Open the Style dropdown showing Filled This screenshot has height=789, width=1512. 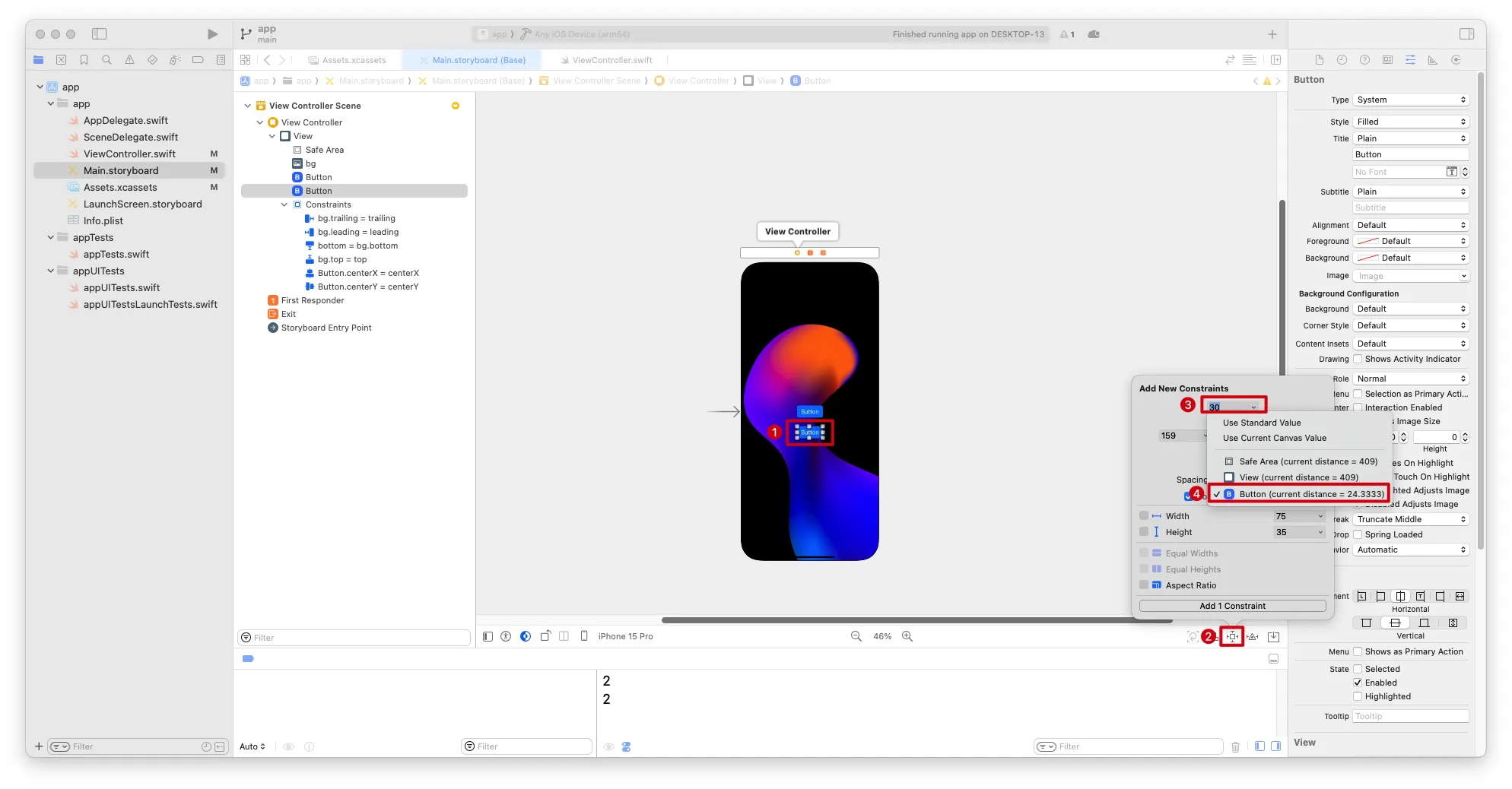1411,122
